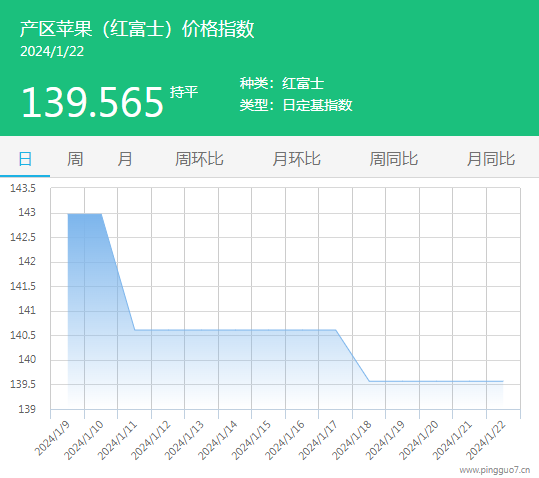This screenshot has height=478, width=539.
Task: Click the 139.565 index value
Action: (92, 102)
